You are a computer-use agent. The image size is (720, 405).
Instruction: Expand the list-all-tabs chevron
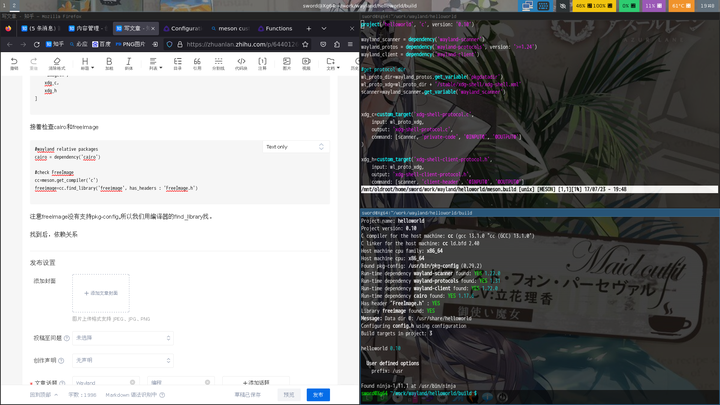(324, 28)
